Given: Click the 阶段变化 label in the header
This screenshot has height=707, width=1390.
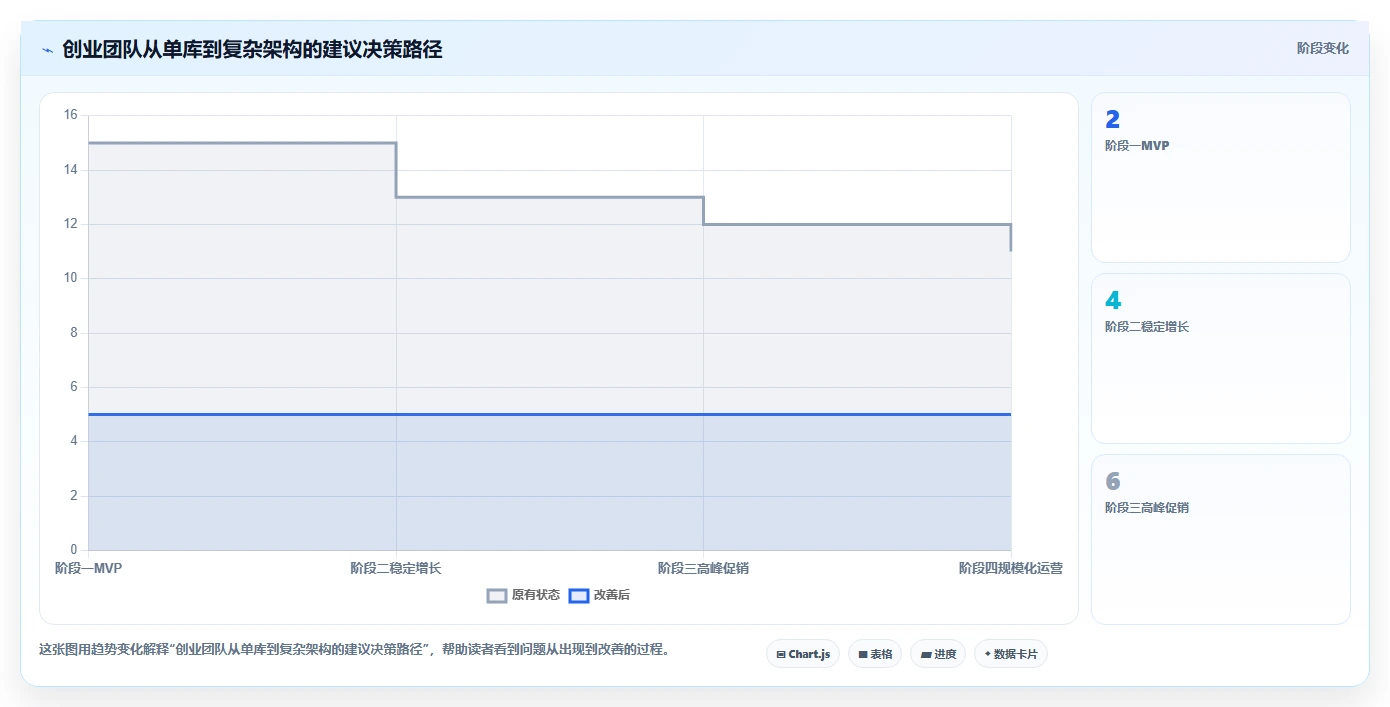Looking at the screenshot, I should (x=1323, y=48).
